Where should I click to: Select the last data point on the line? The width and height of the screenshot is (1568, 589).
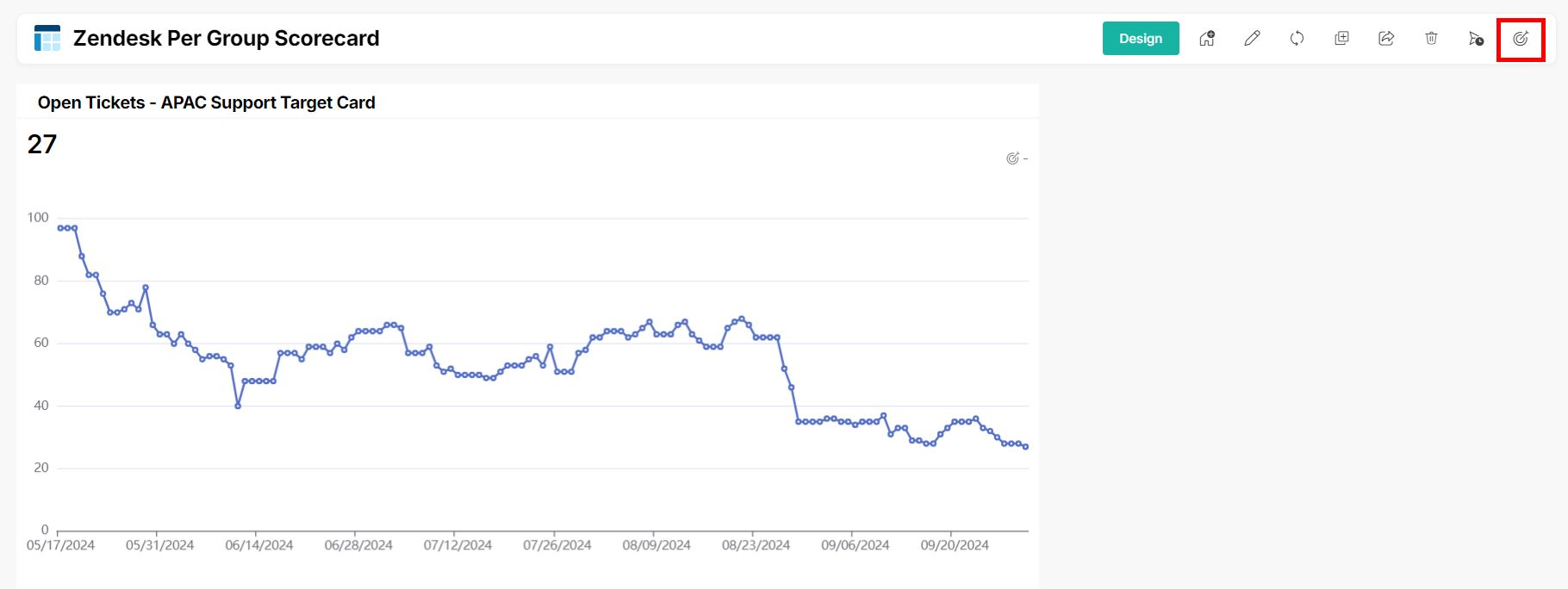(1025, 447)
